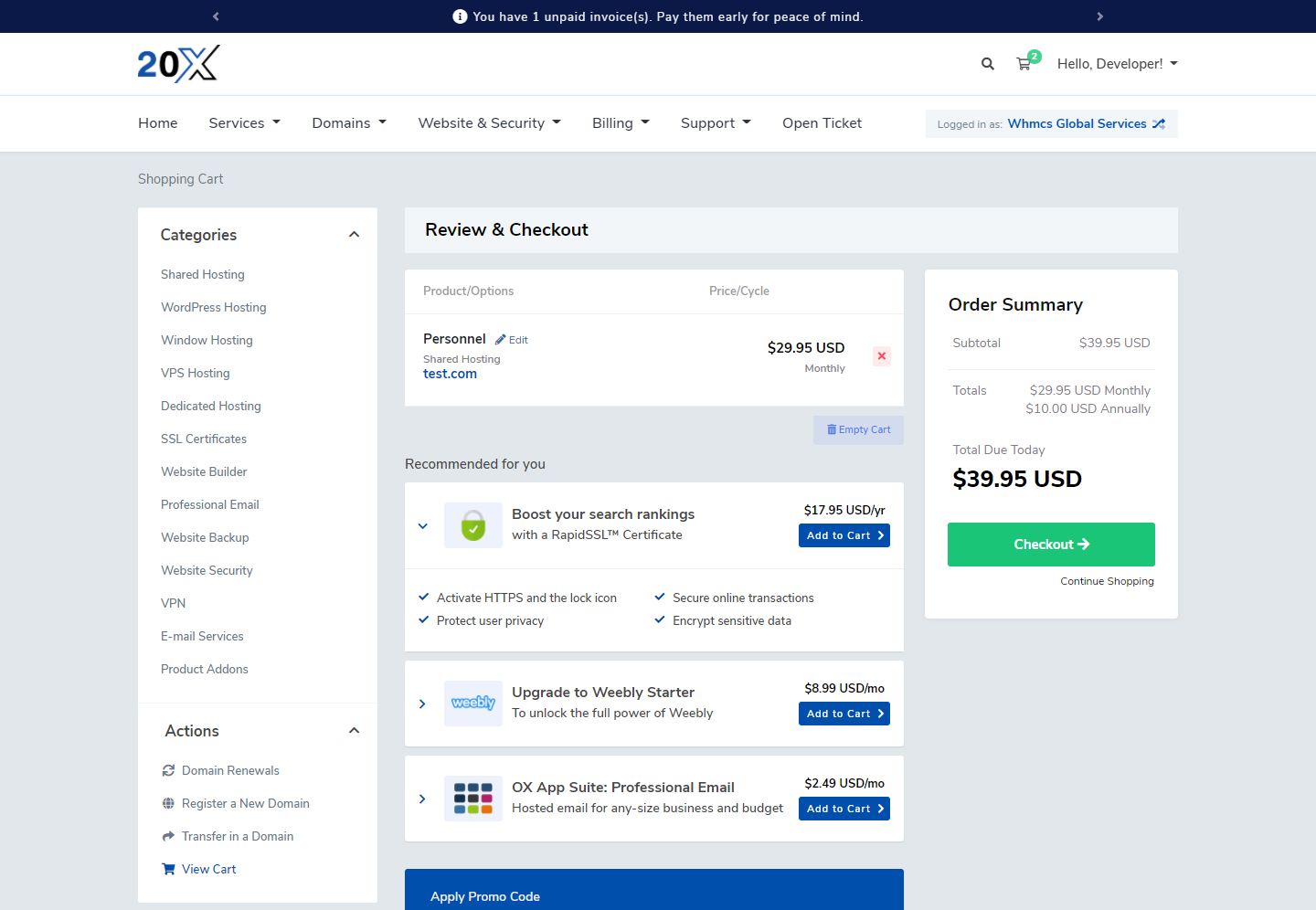Remove Personnel item with red X

pos(881,356)
